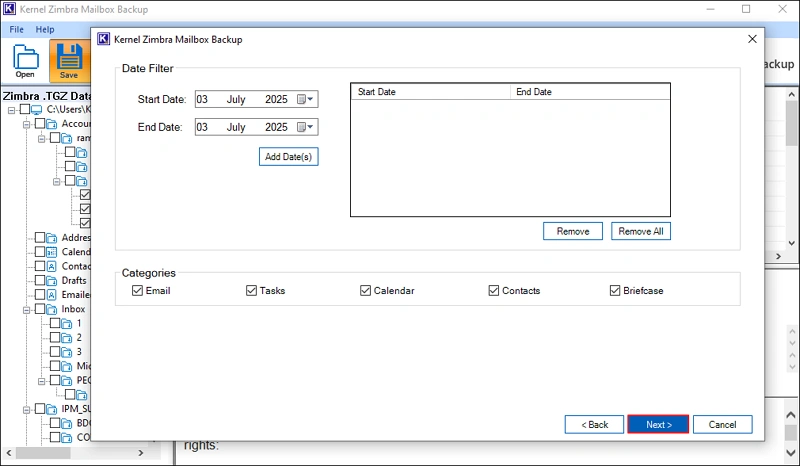The image size is (800, 466).
Task: Open the End Date calendar dropdown
Action: point(305,127)
